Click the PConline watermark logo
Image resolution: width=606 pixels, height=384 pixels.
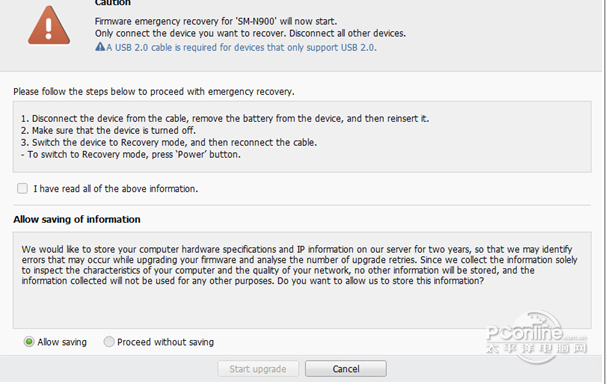tap(537, 337)
